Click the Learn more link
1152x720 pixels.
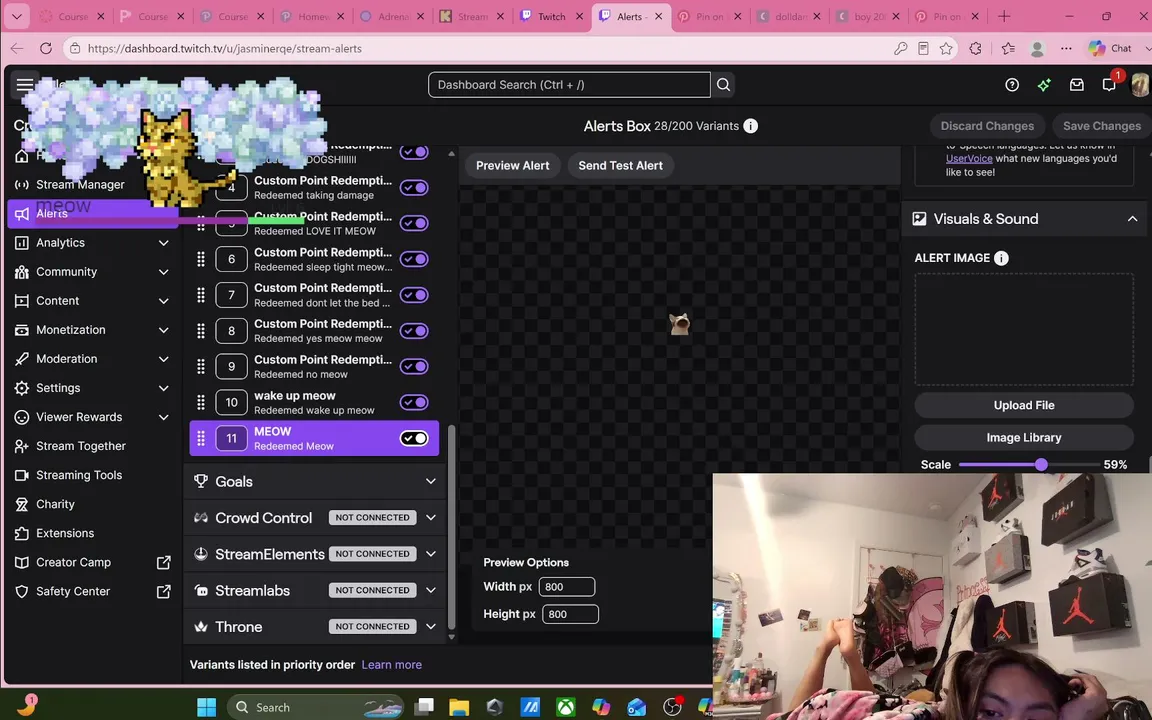(x=392, y=665)
